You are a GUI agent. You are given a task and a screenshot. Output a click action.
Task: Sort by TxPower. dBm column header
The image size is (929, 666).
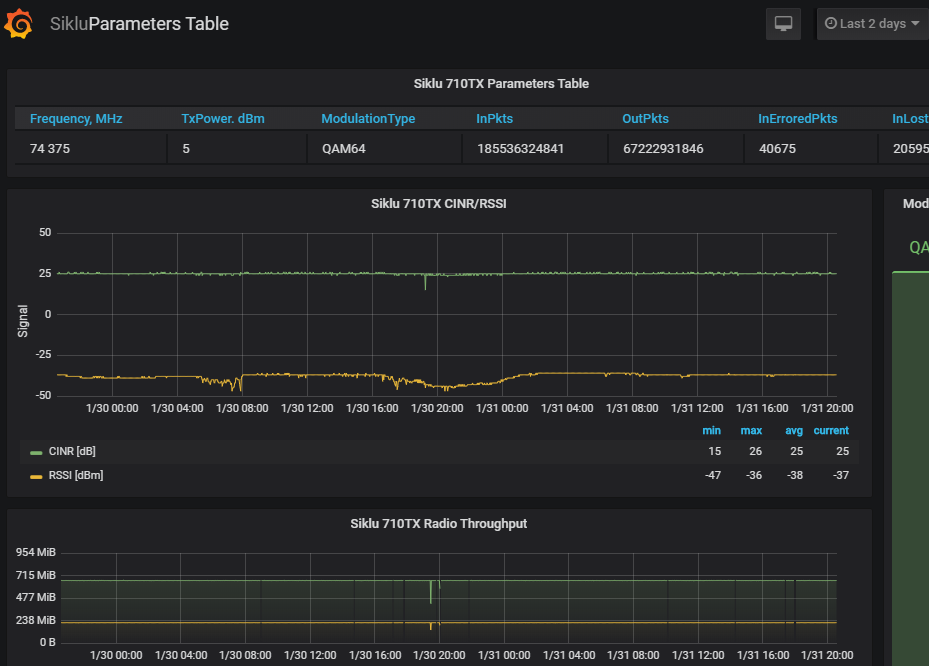(x=223, y=119)
